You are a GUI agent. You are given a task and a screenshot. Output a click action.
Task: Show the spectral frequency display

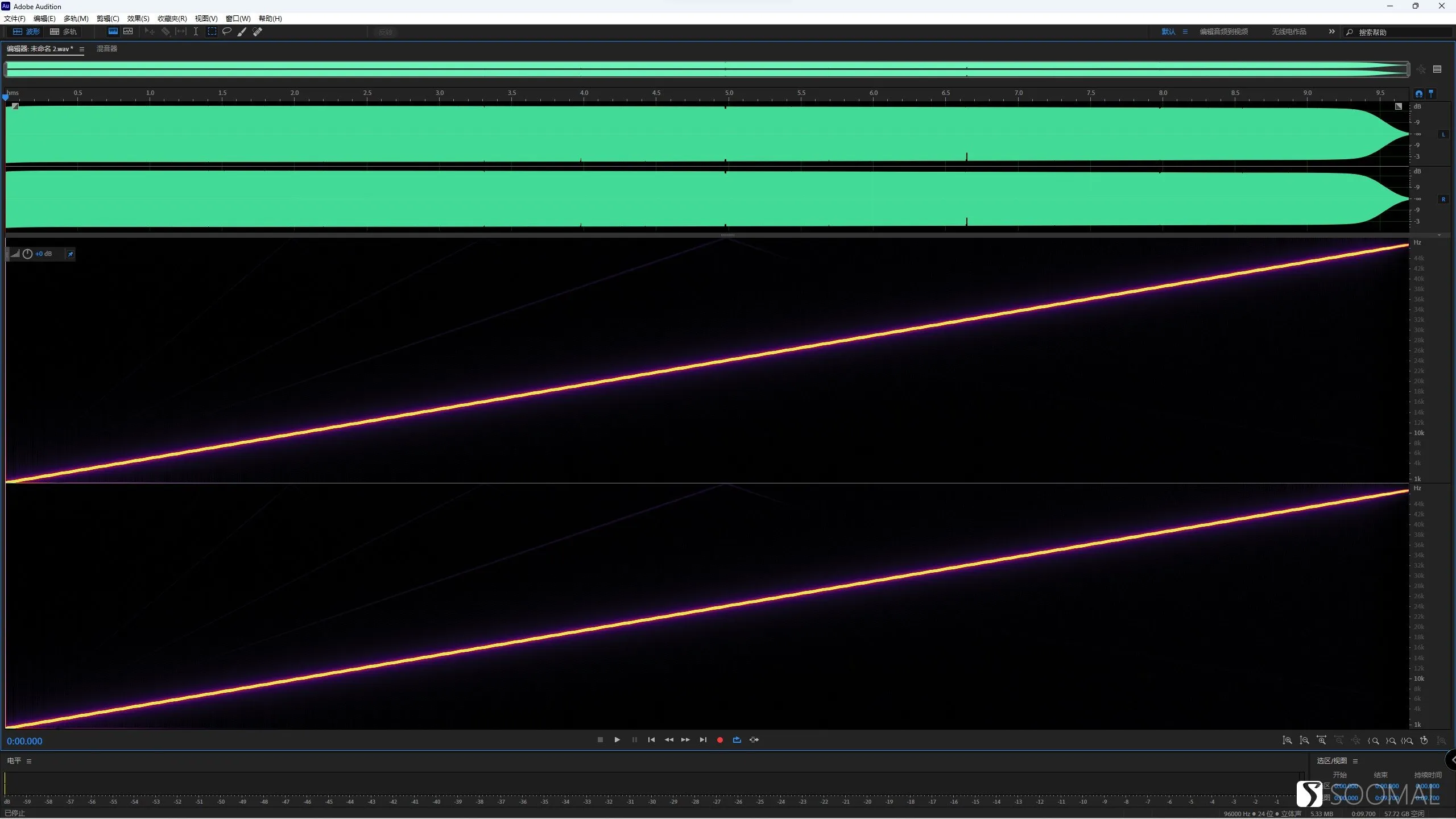coord(113,32)
